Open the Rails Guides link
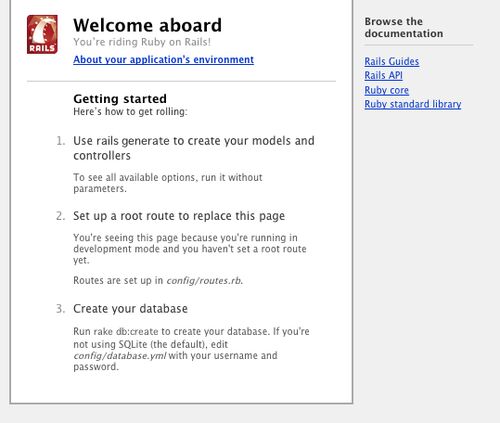The width and height of the screenshot is (500, 423). tap(392, 61)
